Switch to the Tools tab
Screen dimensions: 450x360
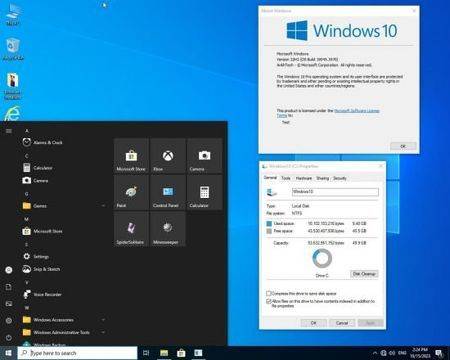[286, 178]
